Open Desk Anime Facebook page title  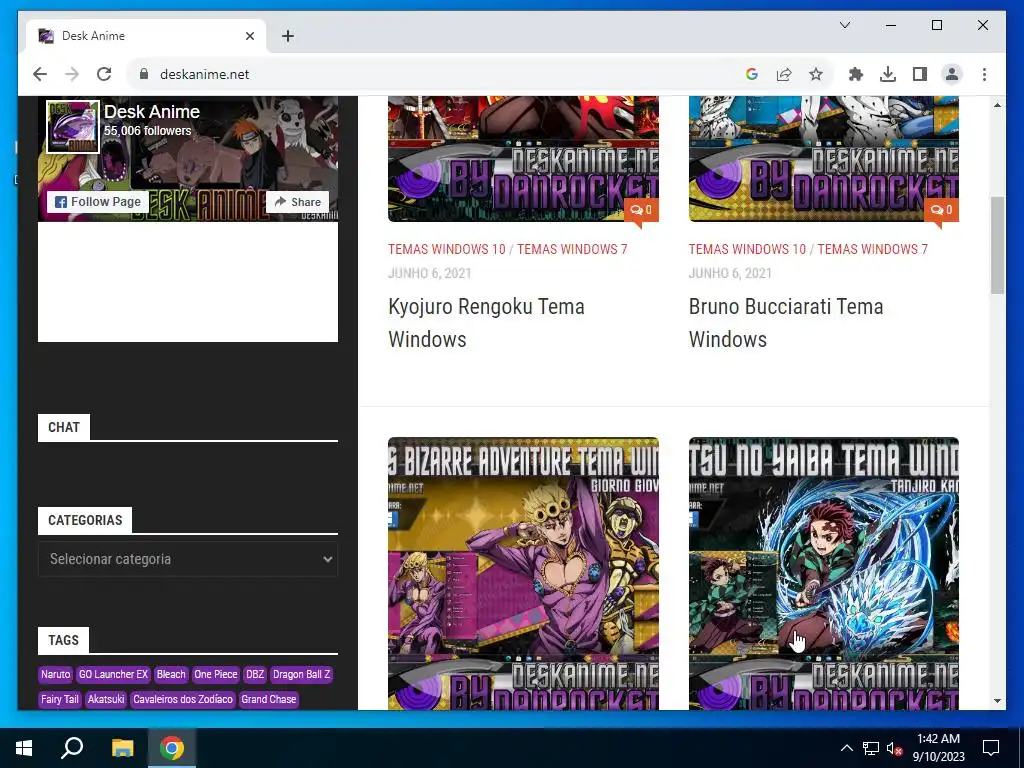tap(152, 112)
